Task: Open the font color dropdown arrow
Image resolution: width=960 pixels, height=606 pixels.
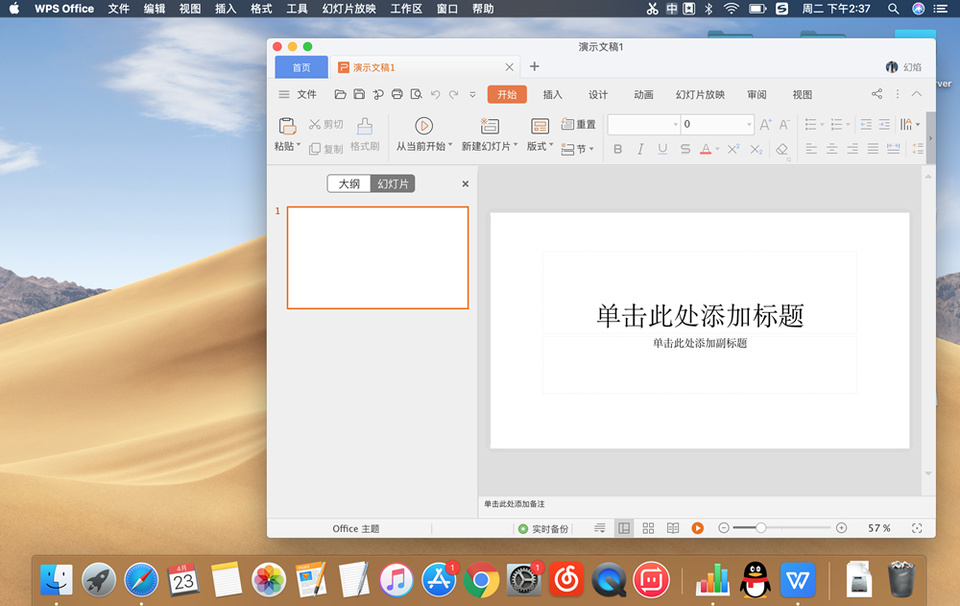Action: [718, 149]
